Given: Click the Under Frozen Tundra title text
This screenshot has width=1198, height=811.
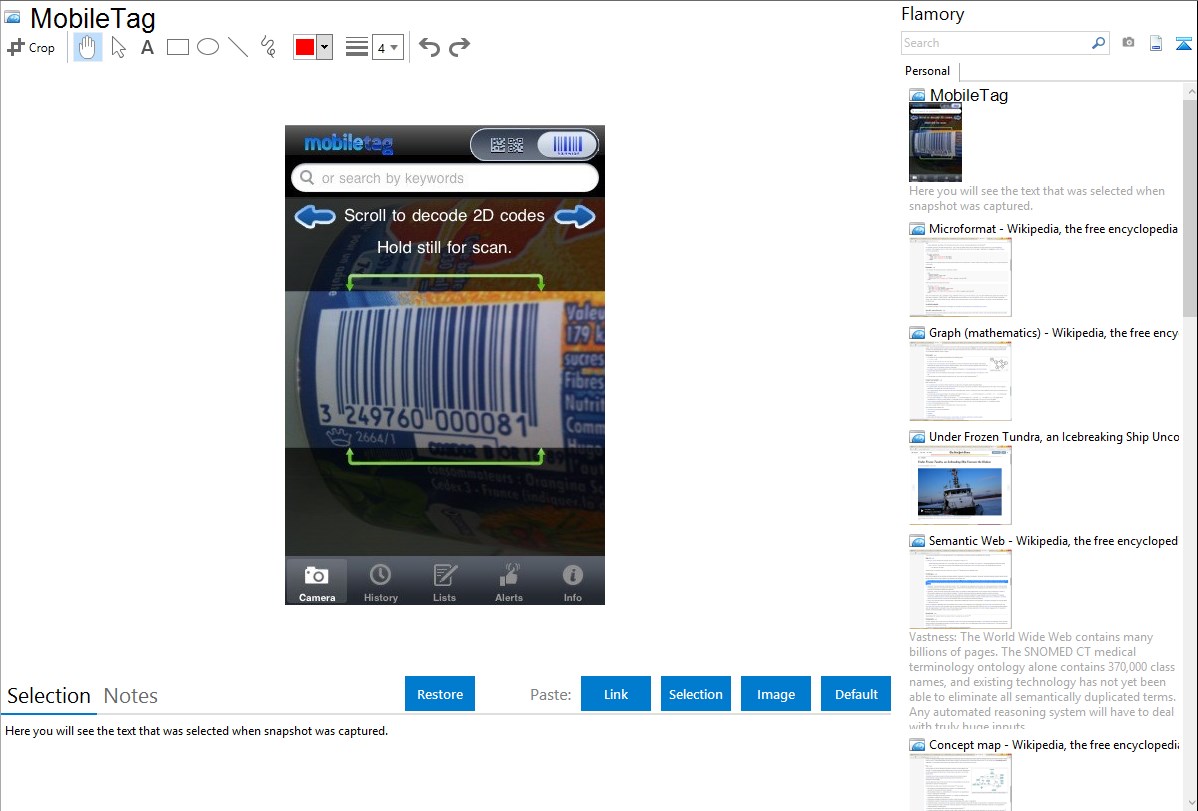Looking at the screenshot, I should coord(1054,436).
